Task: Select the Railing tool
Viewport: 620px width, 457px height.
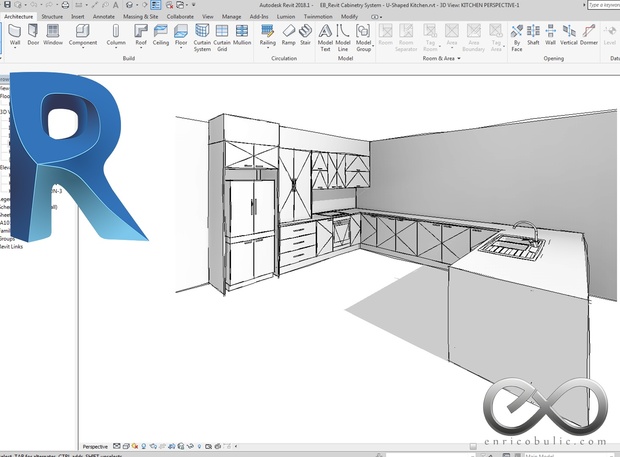Action: tap(267, 35)
